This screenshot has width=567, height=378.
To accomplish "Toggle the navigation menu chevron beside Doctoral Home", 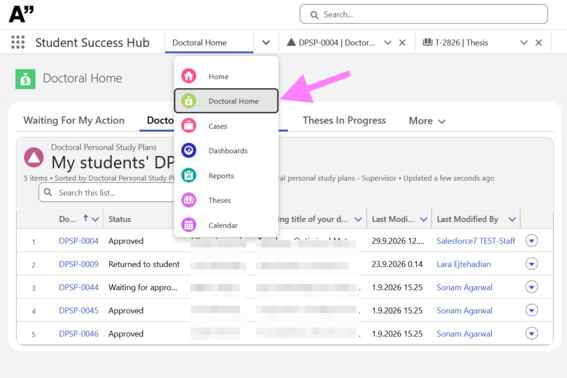I will (266, 42).
